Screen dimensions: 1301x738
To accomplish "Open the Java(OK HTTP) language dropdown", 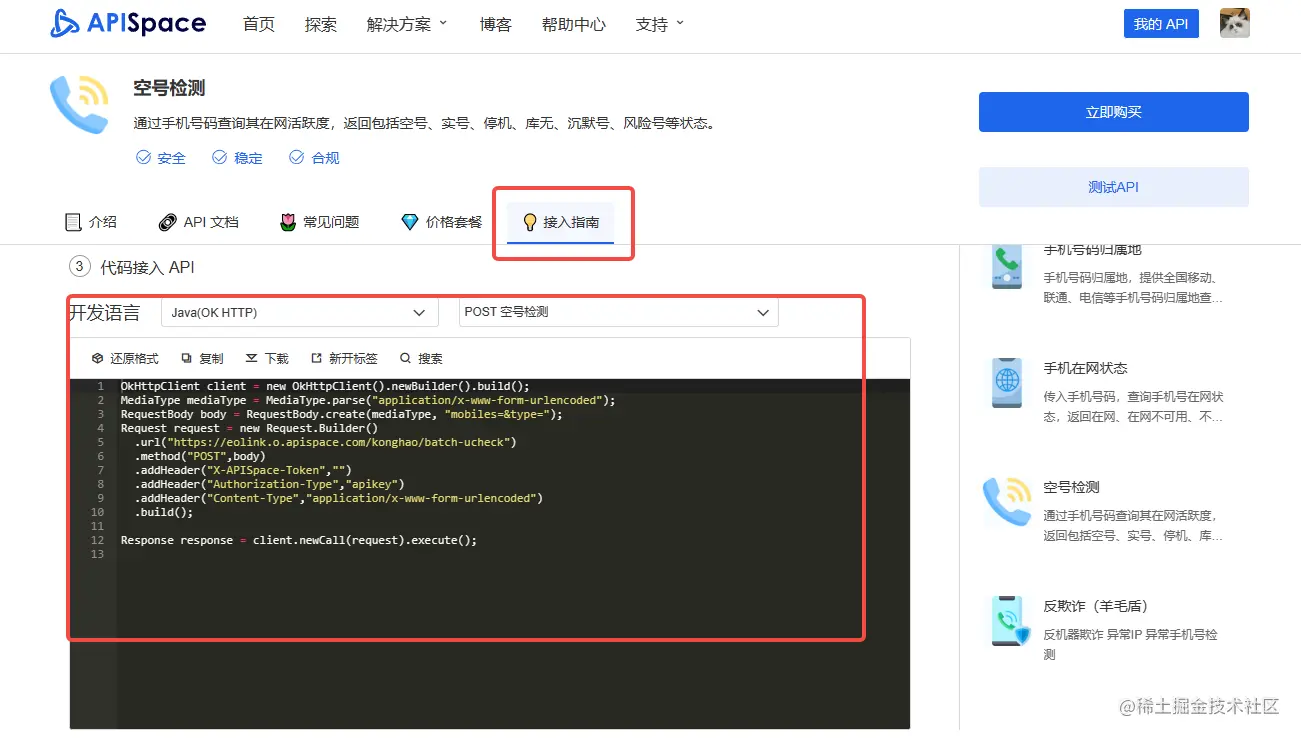I will pos(300,312).
